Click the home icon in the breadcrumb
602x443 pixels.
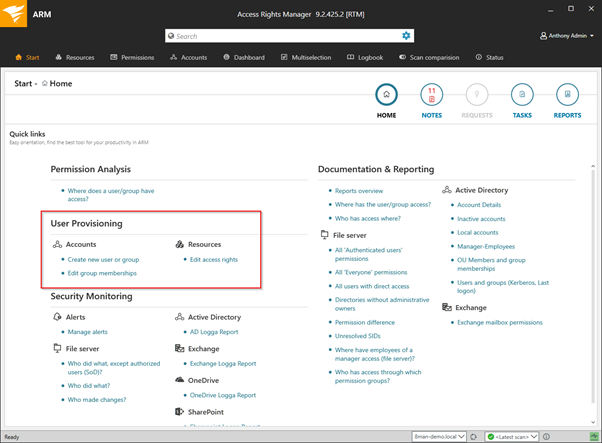tap(45, 83)
